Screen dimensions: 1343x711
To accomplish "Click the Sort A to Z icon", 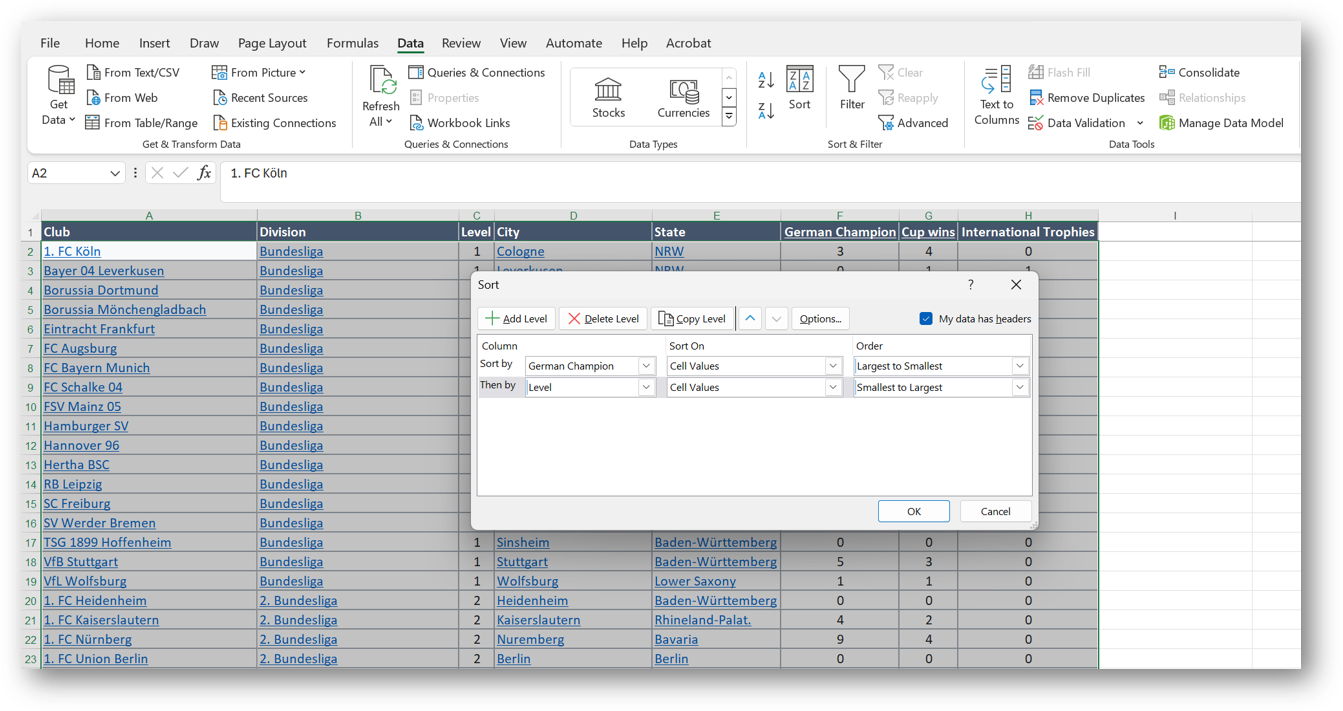I will click(766, 80).
